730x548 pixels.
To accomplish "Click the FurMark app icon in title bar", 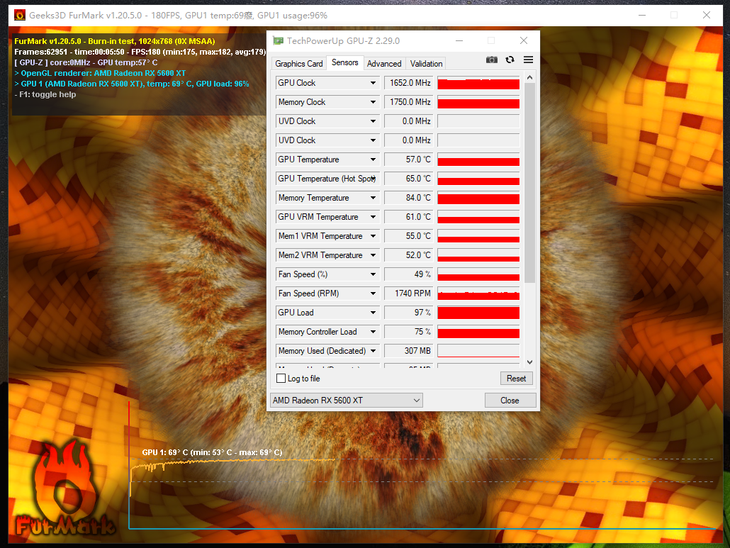I will 19,15.
